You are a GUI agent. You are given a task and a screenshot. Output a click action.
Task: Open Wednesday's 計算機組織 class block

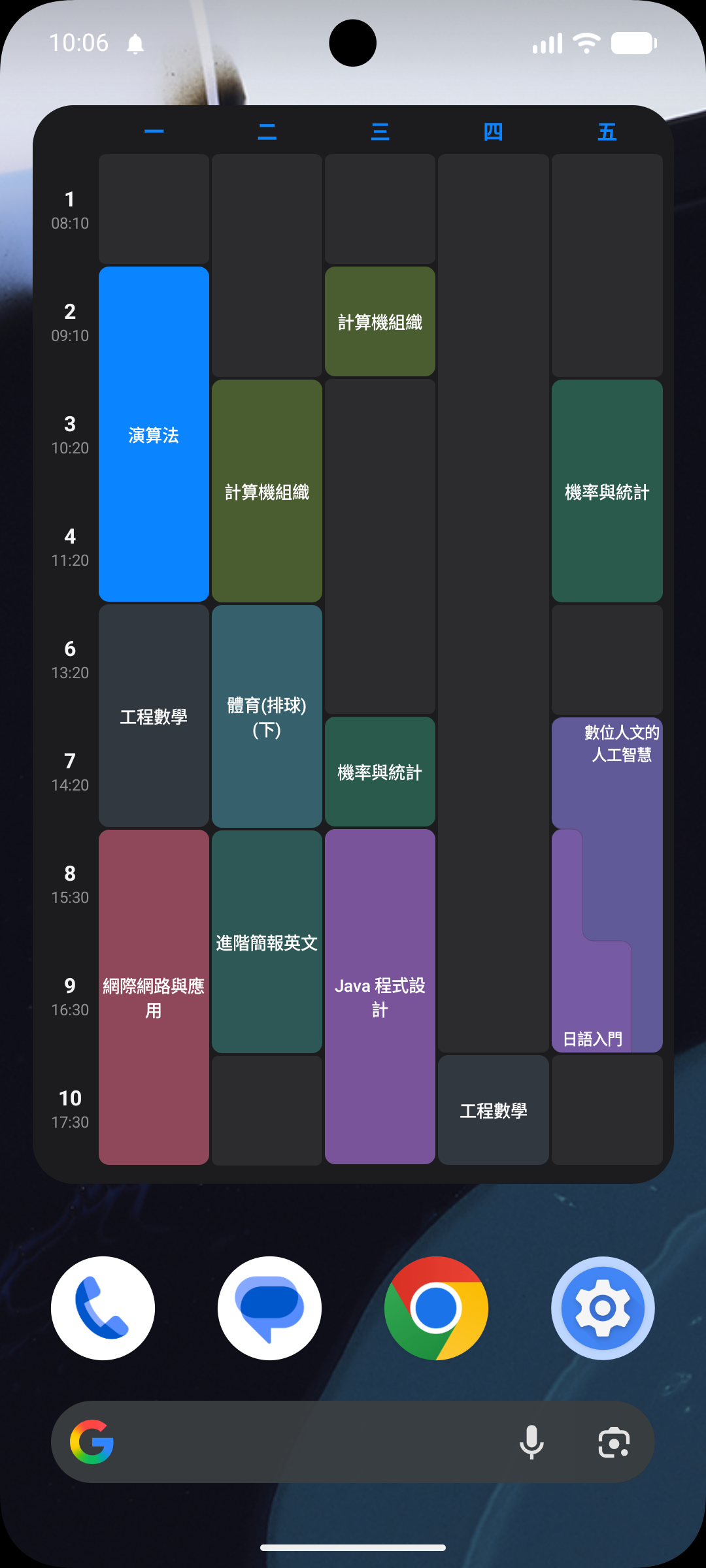[380, 321]
